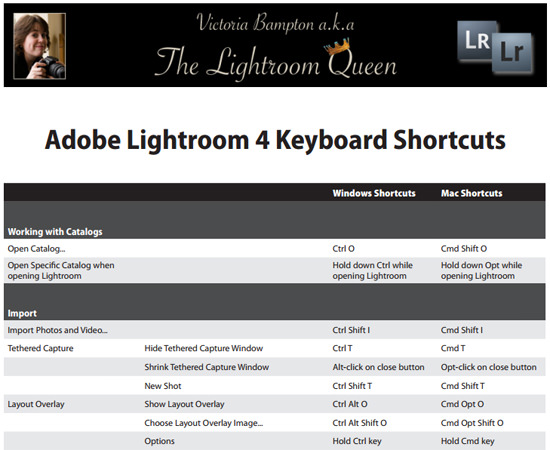Click Open Specific Catalog when opening Lightroom
Image resolution: width=550 pixels, height=450 pixels.
tap(61, 270)
